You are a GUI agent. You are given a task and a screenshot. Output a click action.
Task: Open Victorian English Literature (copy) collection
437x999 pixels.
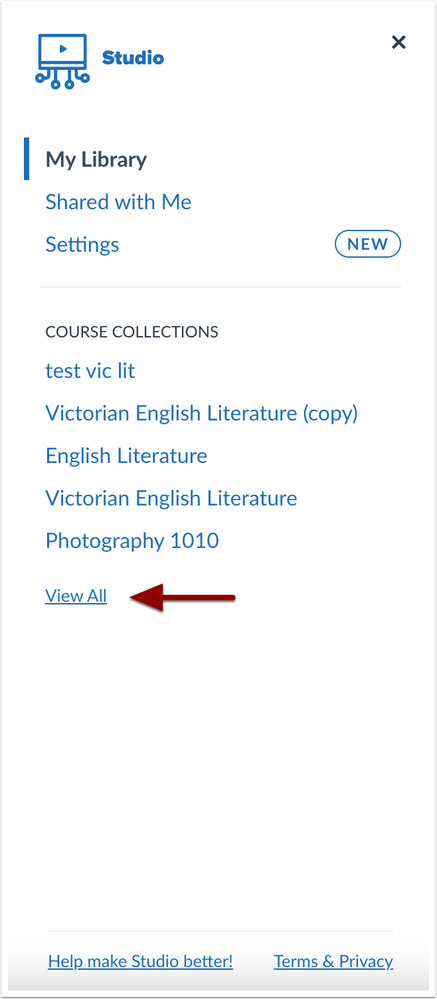point(202,413)
